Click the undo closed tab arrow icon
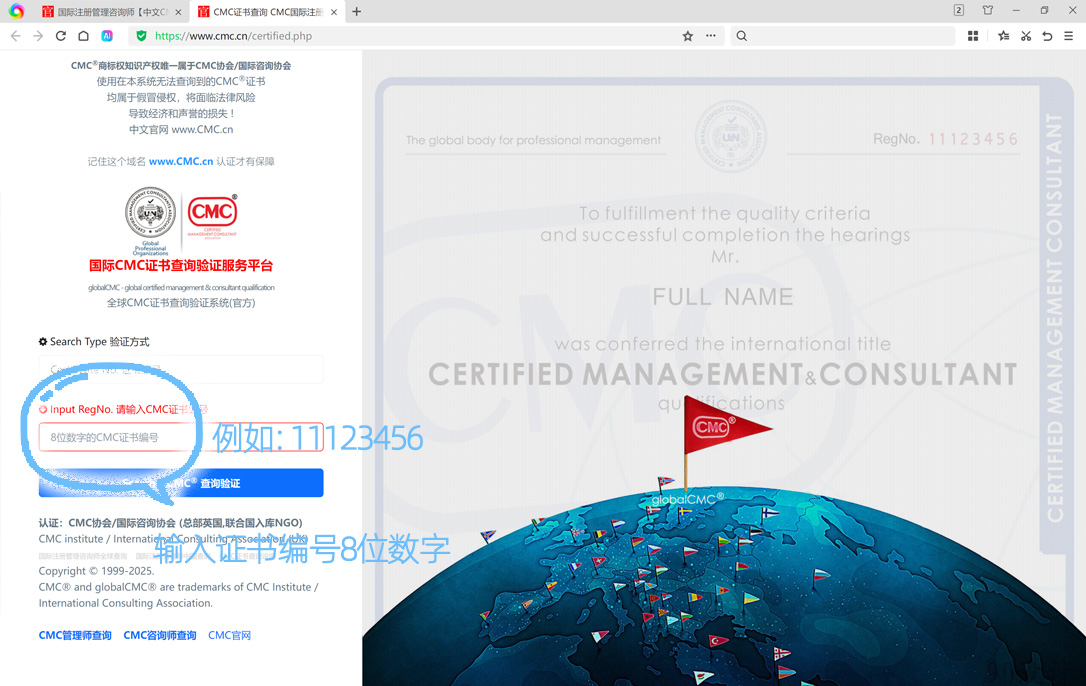This screenshot has width=1086, height=686. point(1047,36)
